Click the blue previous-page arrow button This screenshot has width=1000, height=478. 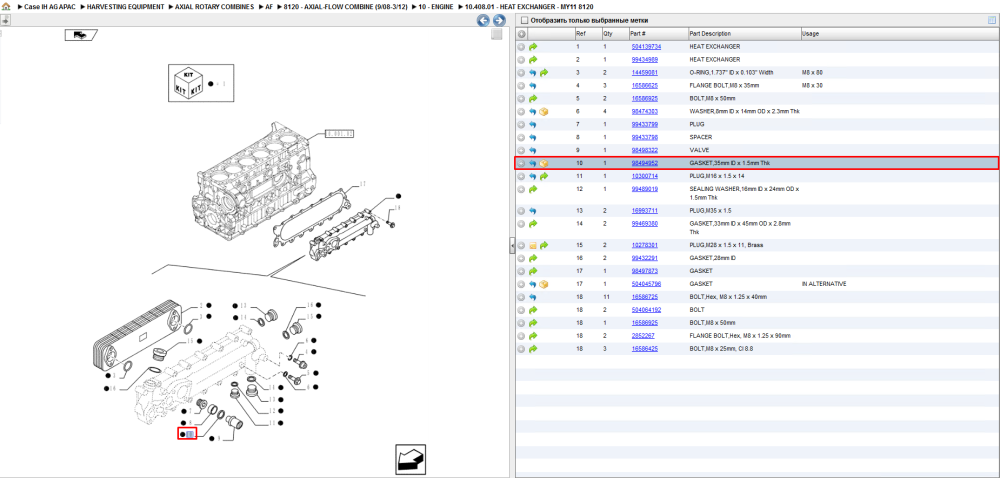(483, 20)
